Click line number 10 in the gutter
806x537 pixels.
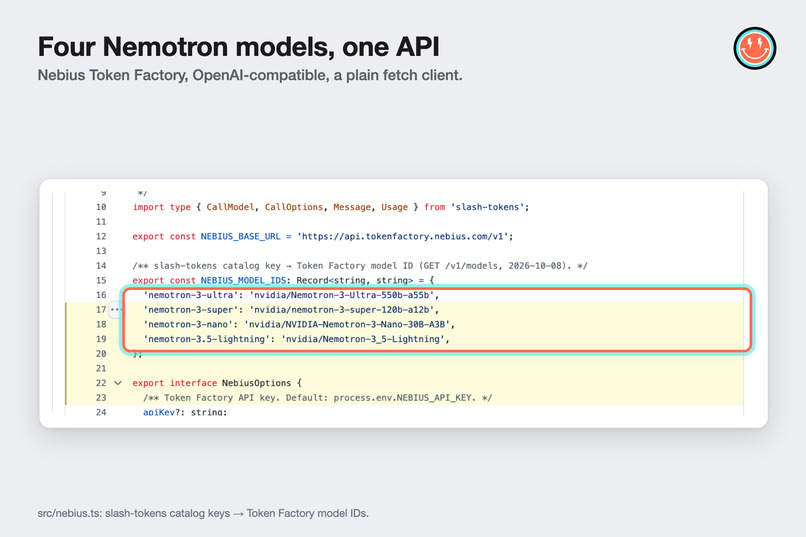coord(101,207)
